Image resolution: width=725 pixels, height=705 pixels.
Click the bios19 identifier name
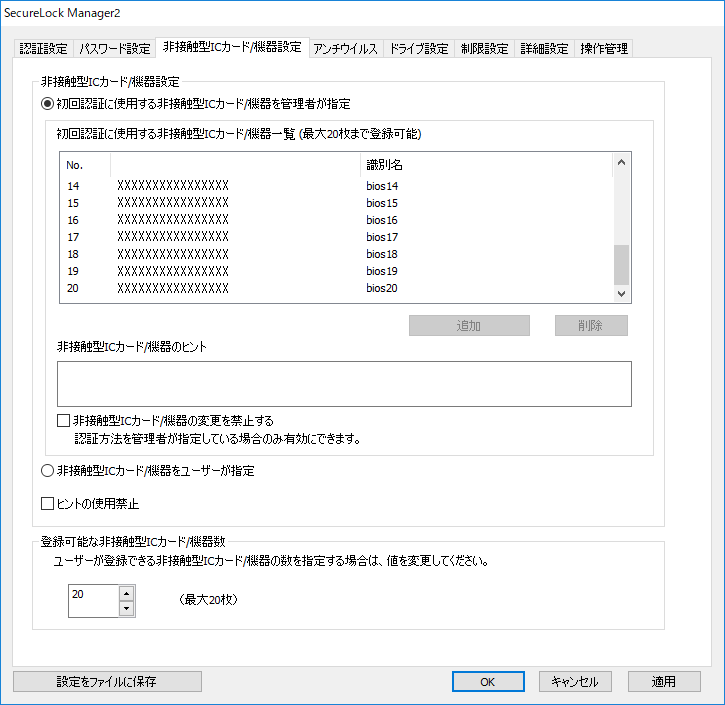pyautogui.click(x=382, y=271)
